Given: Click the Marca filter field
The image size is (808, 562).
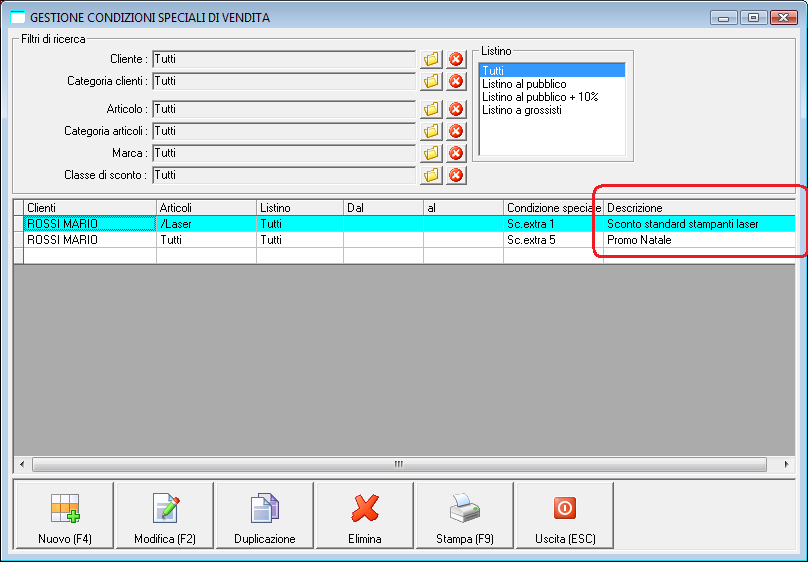Looking at the screenshot, I should click(x=284, y=154).
